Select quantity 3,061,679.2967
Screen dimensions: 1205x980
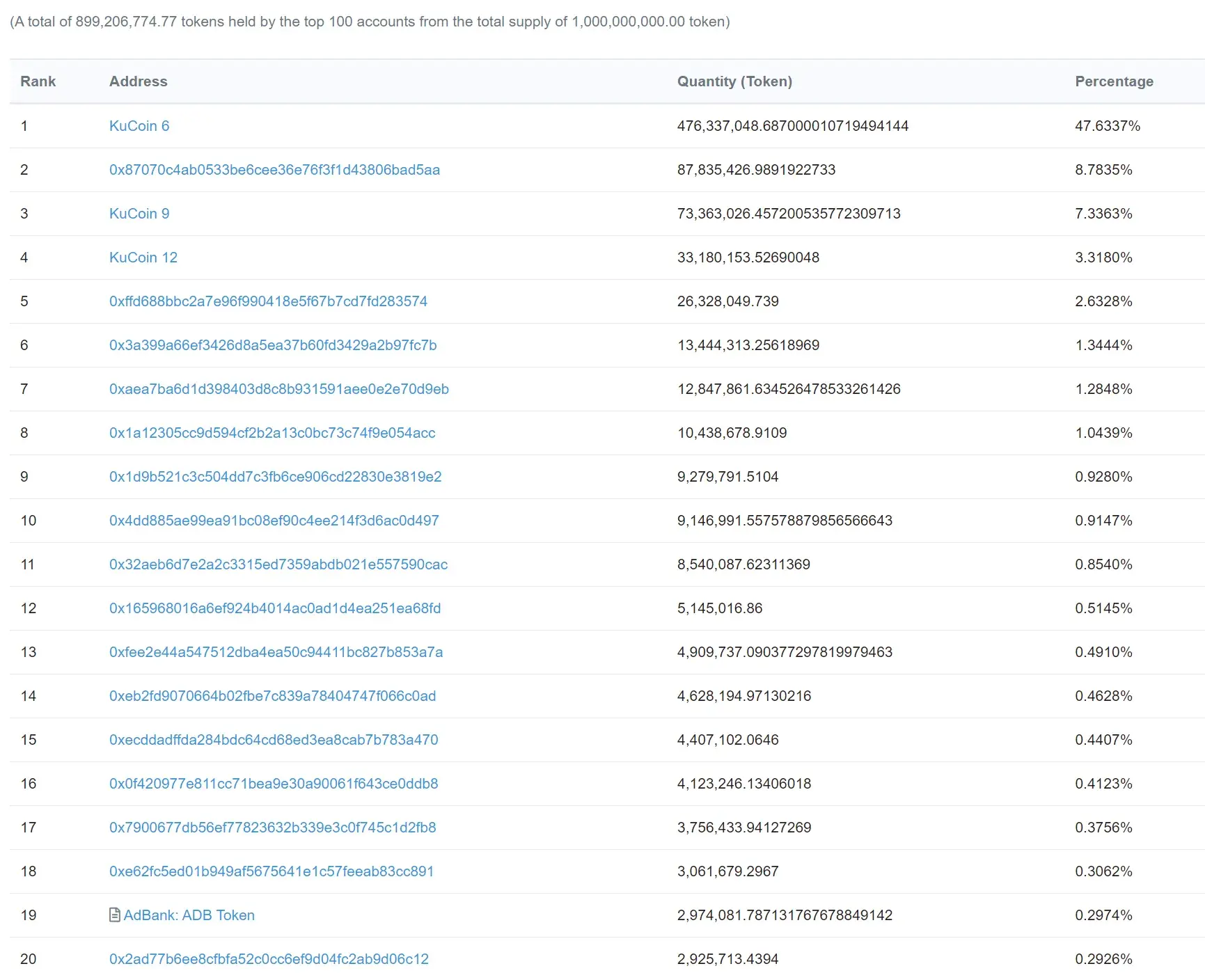727,871
